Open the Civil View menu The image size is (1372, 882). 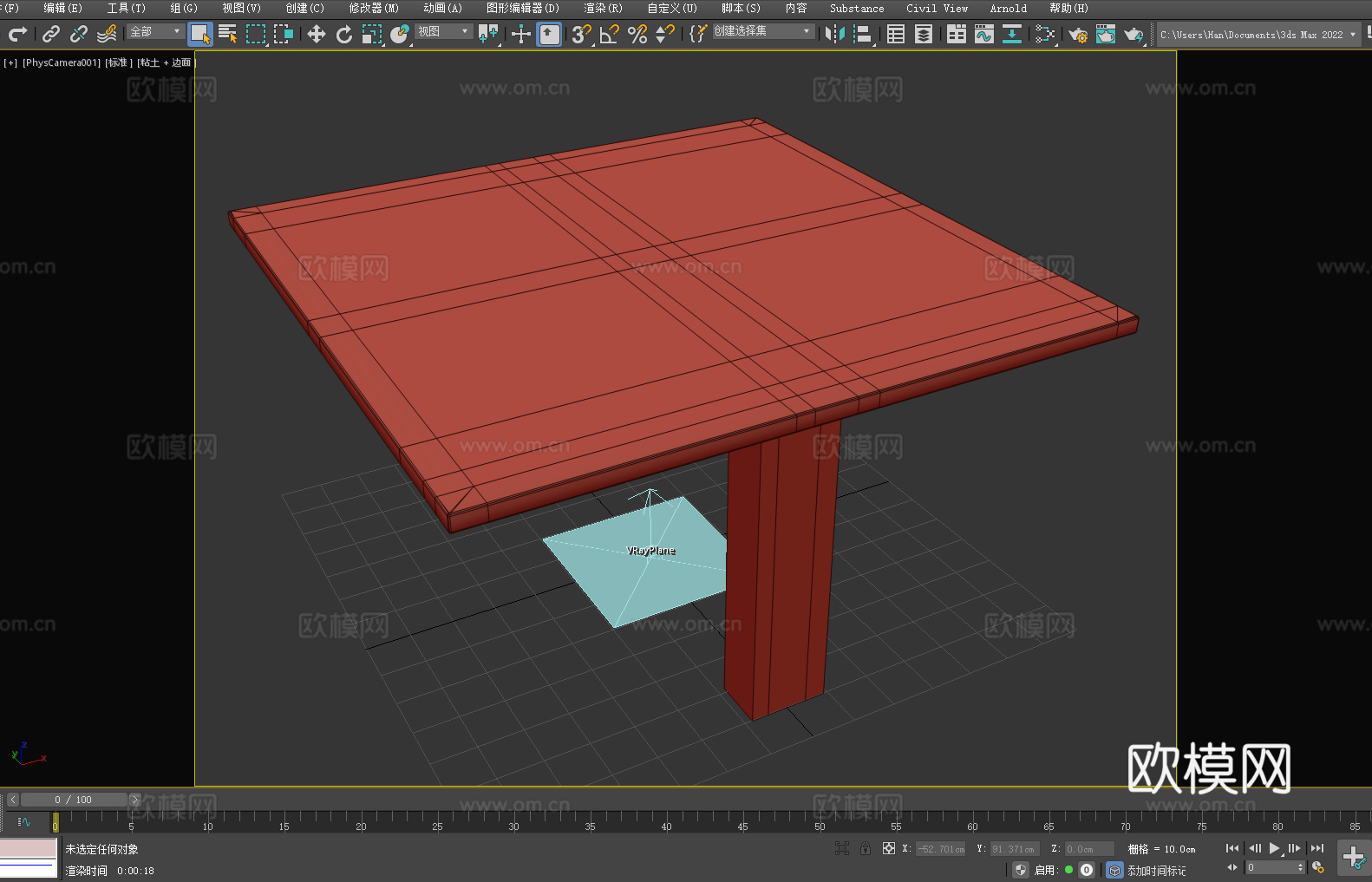(937, 8)
